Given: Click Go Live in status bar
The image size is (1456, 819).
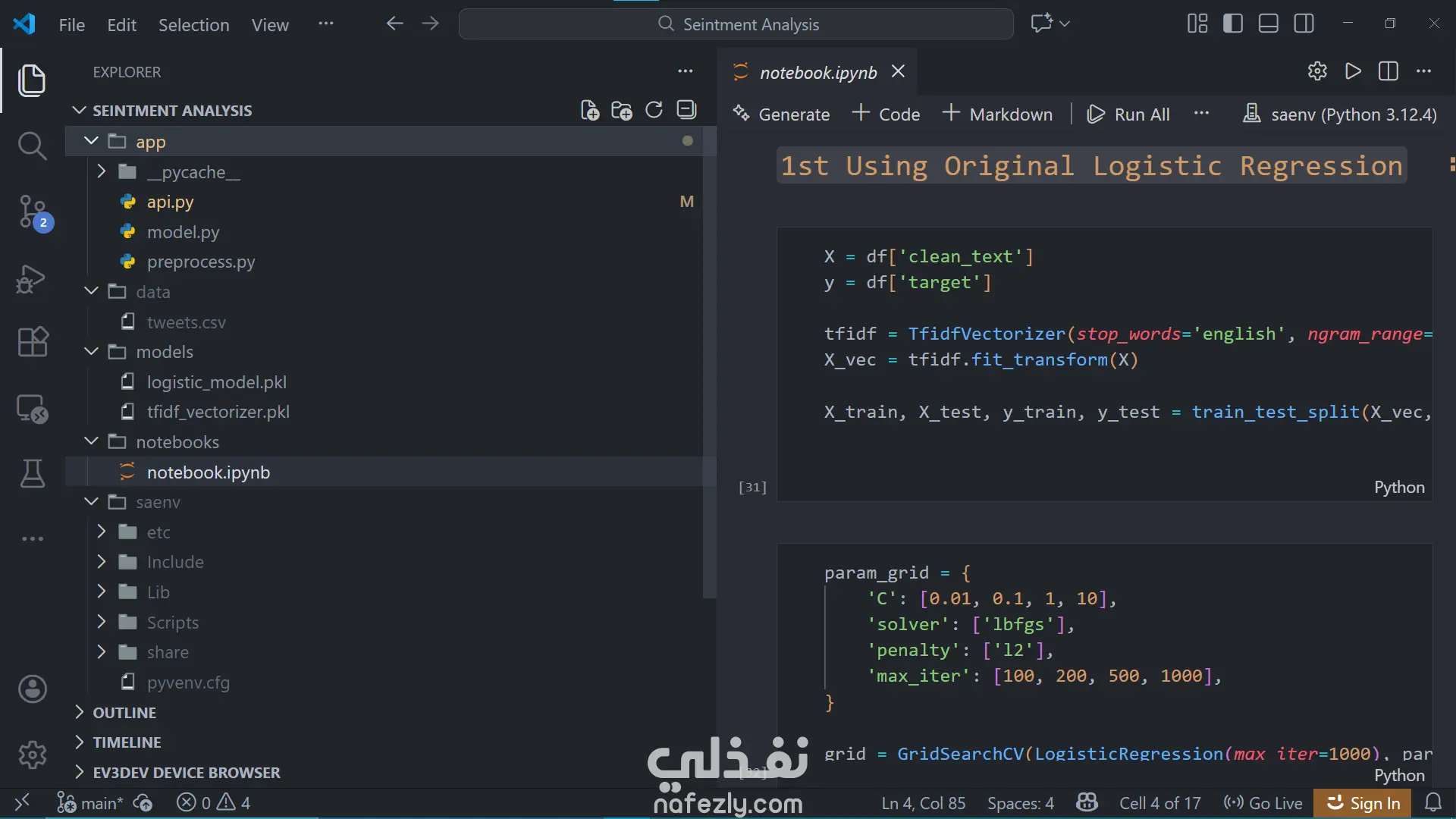Looking at the screenshot, I should point(1263,803).
